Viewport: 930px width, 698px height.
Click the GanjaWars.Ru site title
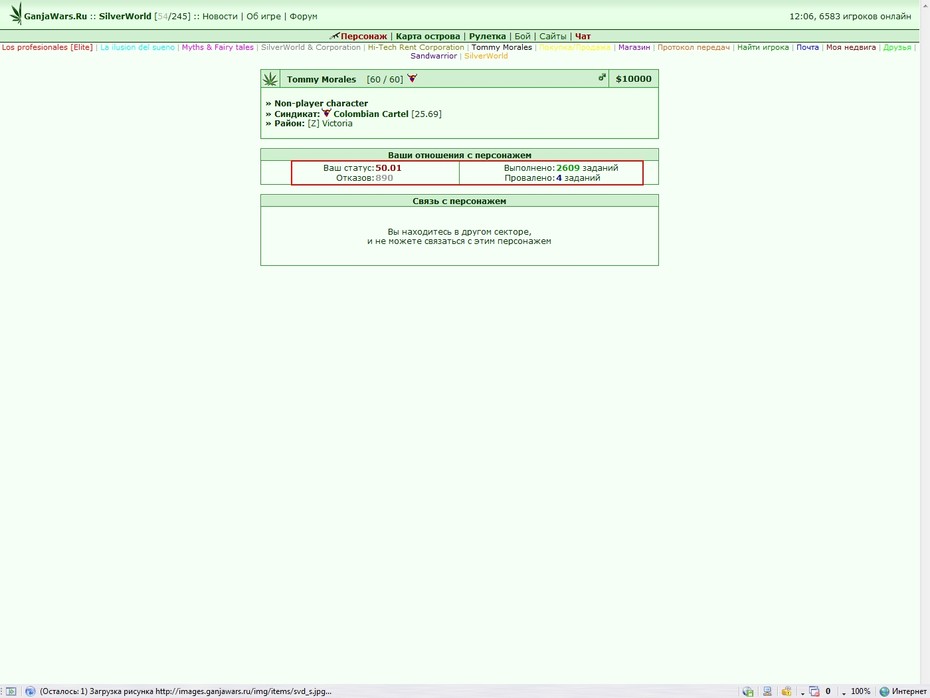click(x=56, y=17)
